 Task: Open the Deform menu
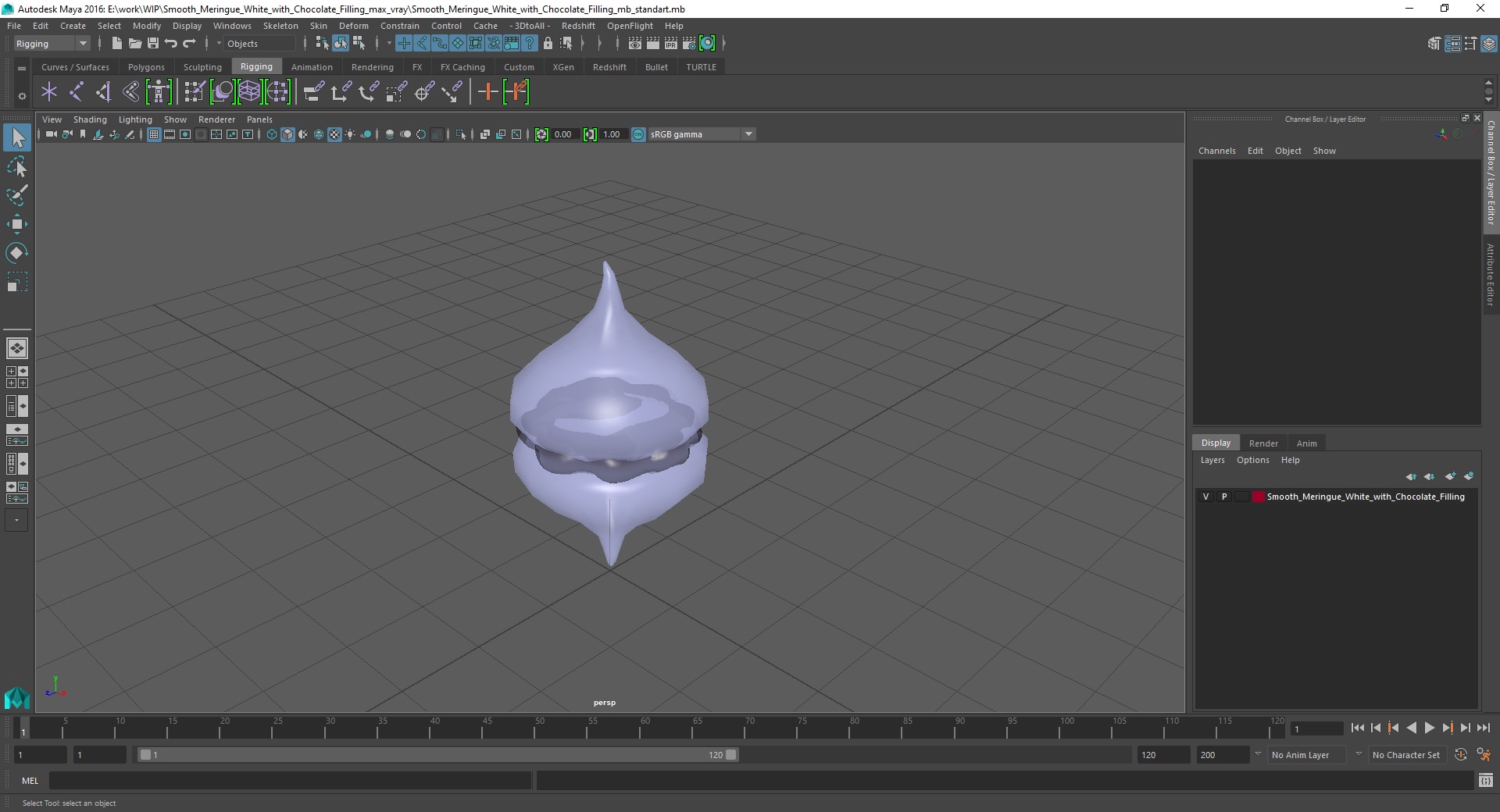click(353, 26)
